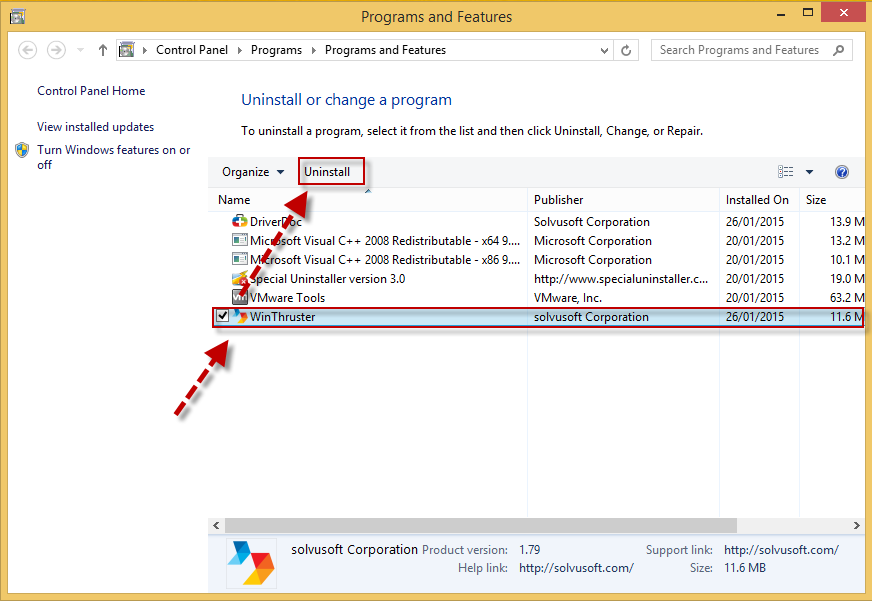Sort programs by Name column header
The width and height of the screenshot is (872, 601).
(368, 200)
